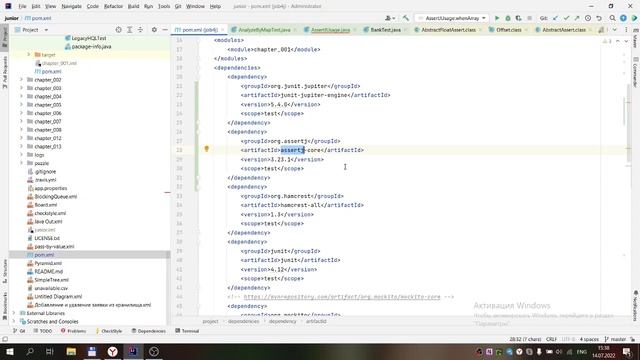The width and height of the screenshot is (640, 360).
Task: Click master branch in status bar
Action: point(615,339)
